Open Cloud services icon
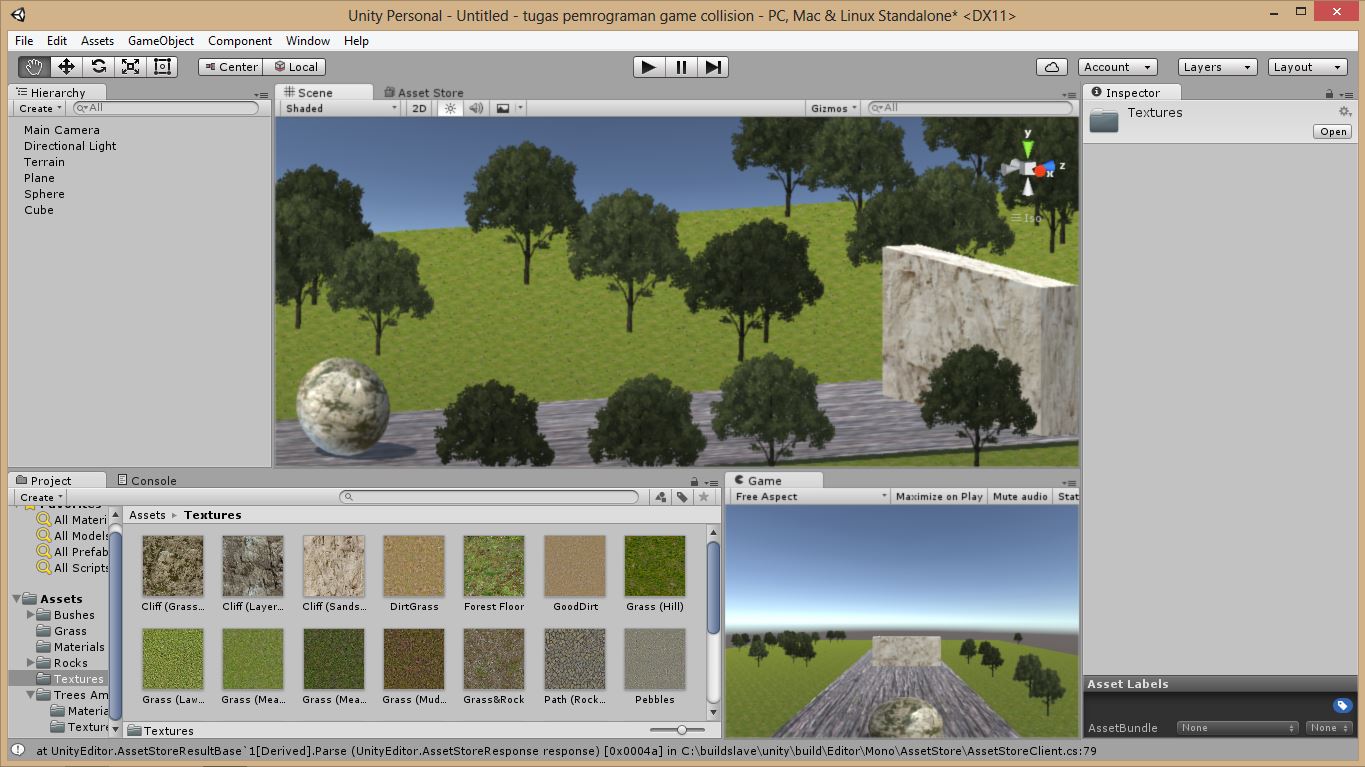The height and width of the screenshot is (767, 1365). click(x=1051, y=67)
